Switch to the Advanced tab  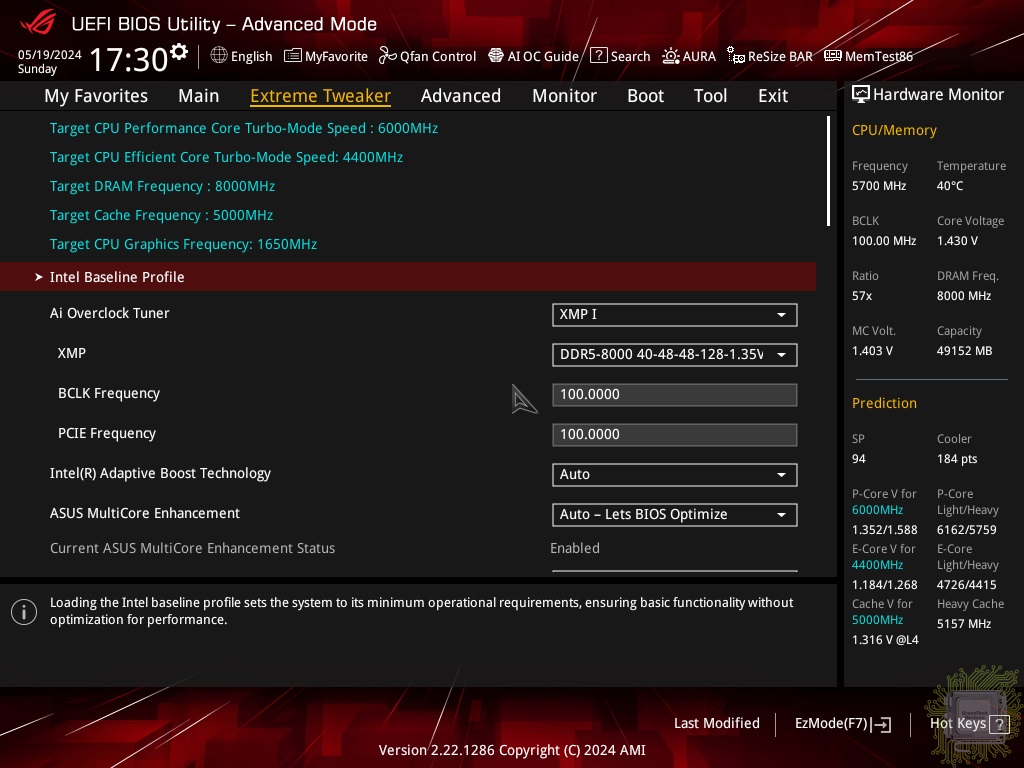pyautogui.click(x=460, y=96)
